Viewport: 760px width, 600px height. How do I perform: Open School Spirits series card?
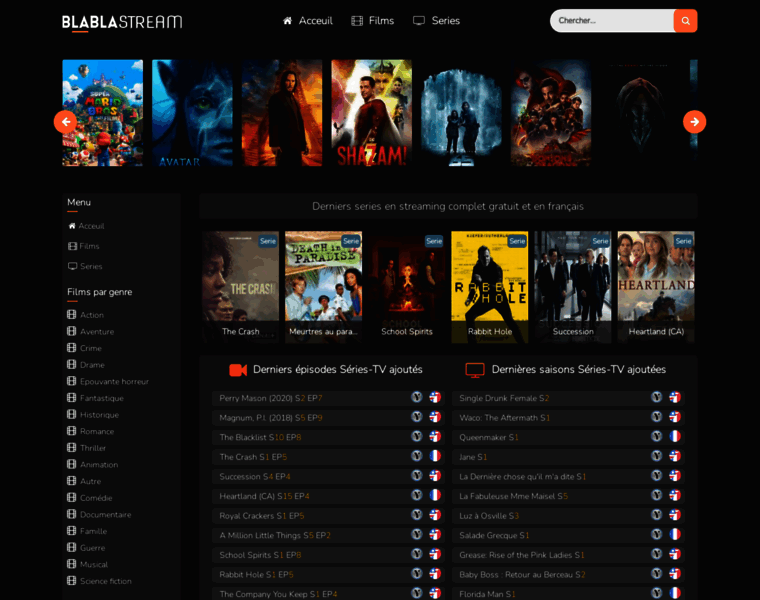tap(407, 287)
